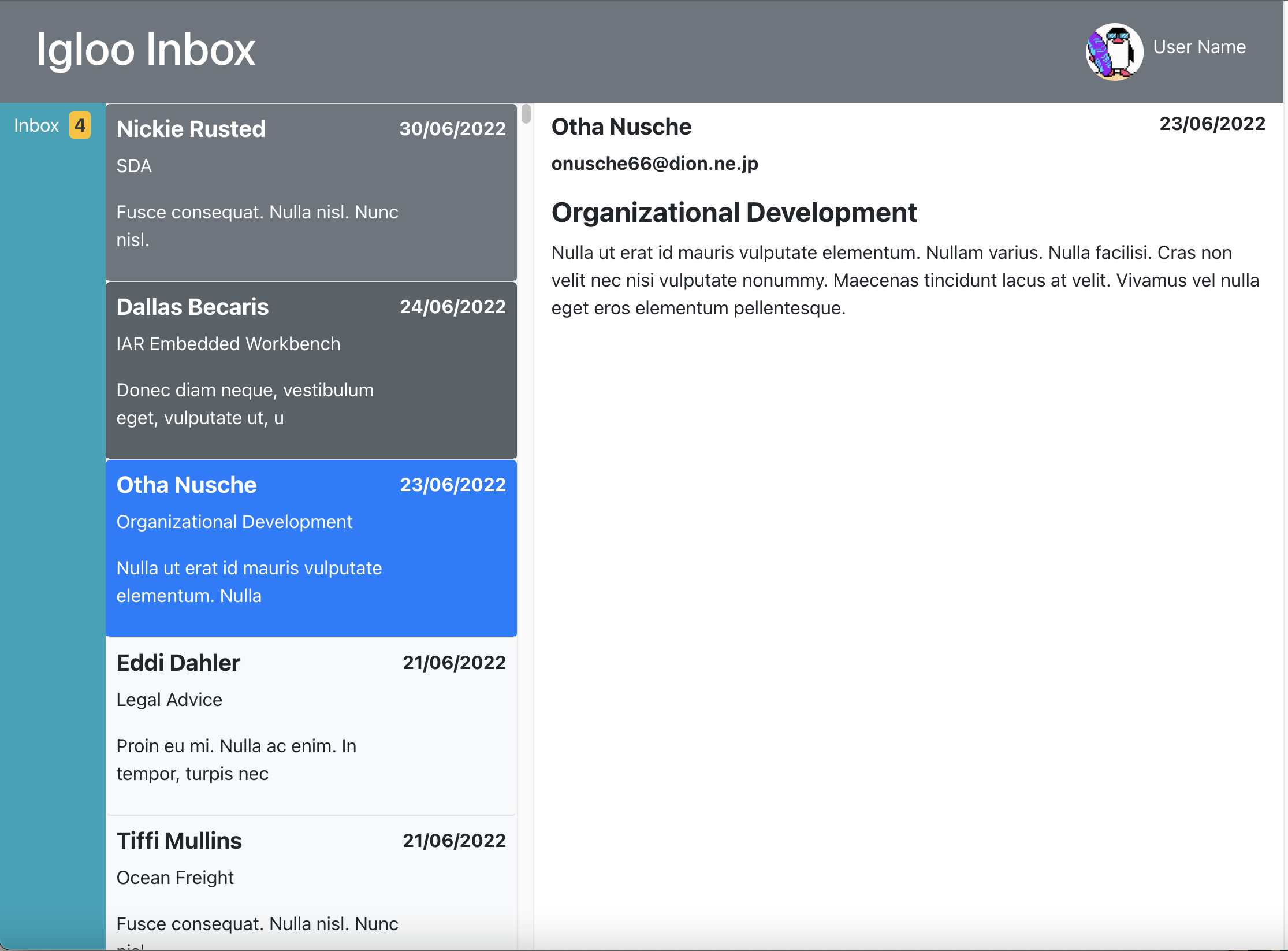Click the User Name label
Image resolution: width=1288 pixels, height=951 pixels.
1199,47
